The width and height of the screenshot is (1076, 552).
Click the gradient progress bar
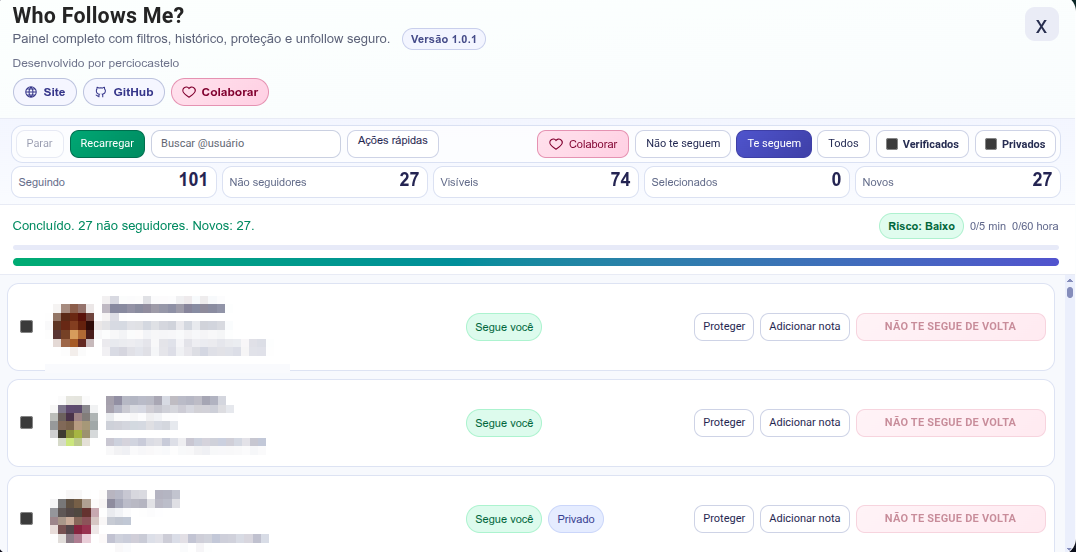coord(536,262)
